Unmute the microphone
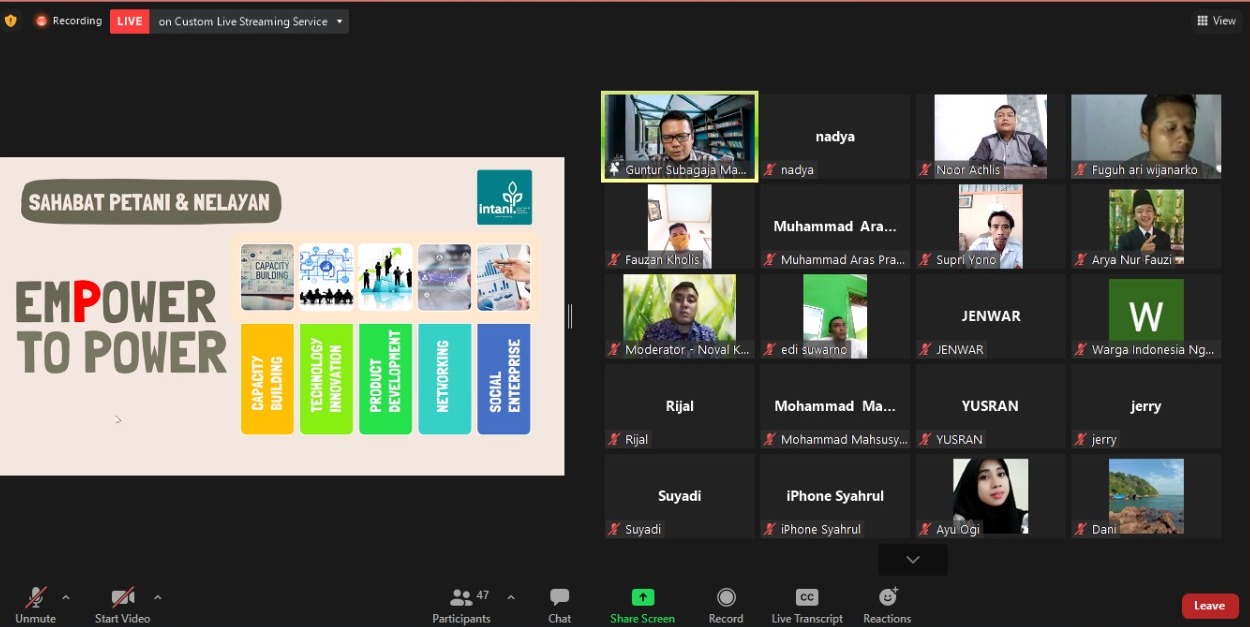 tap(35, 598)
